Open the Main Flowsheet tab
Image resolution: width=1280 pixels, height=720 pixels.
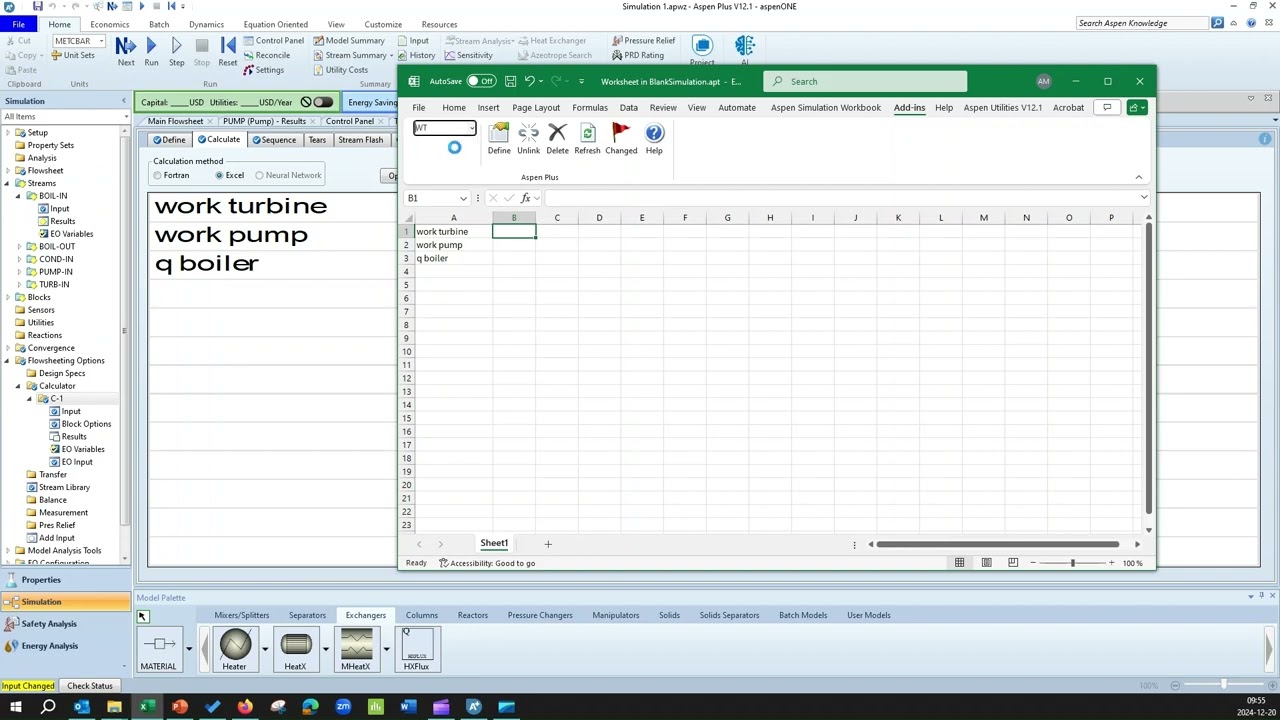175,121
